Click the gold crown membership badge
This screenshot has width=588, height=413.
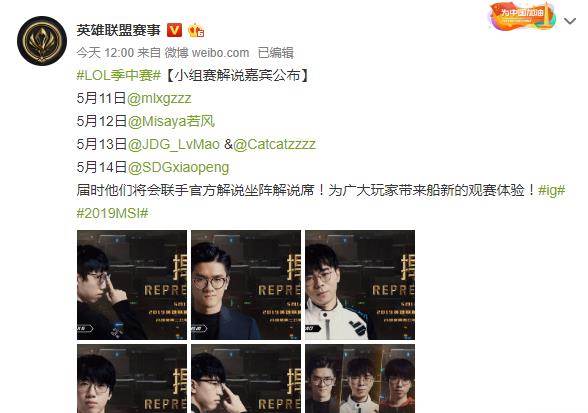point(196,30)
